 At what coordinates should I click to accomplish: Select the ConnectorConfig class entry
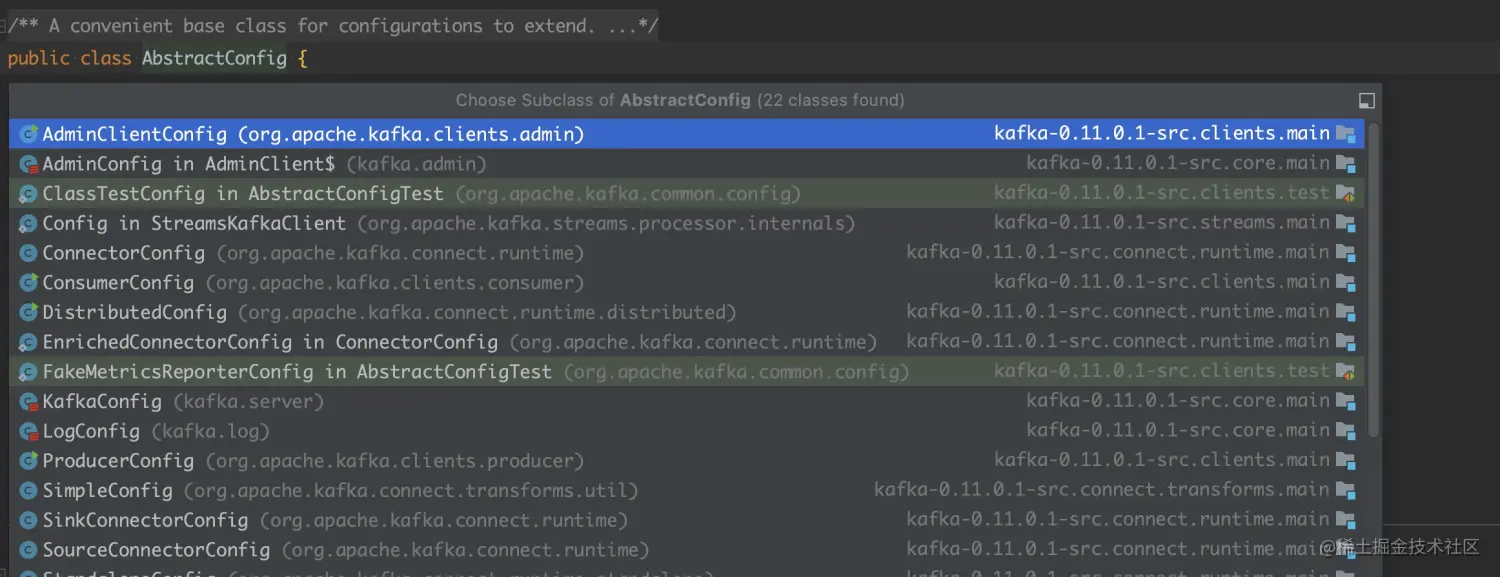click(x=687, y=253)
